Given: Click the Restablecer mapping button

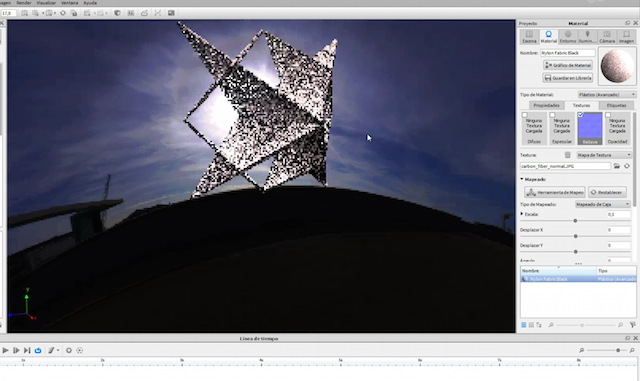Looking at the screenshot, I should 607,192.
